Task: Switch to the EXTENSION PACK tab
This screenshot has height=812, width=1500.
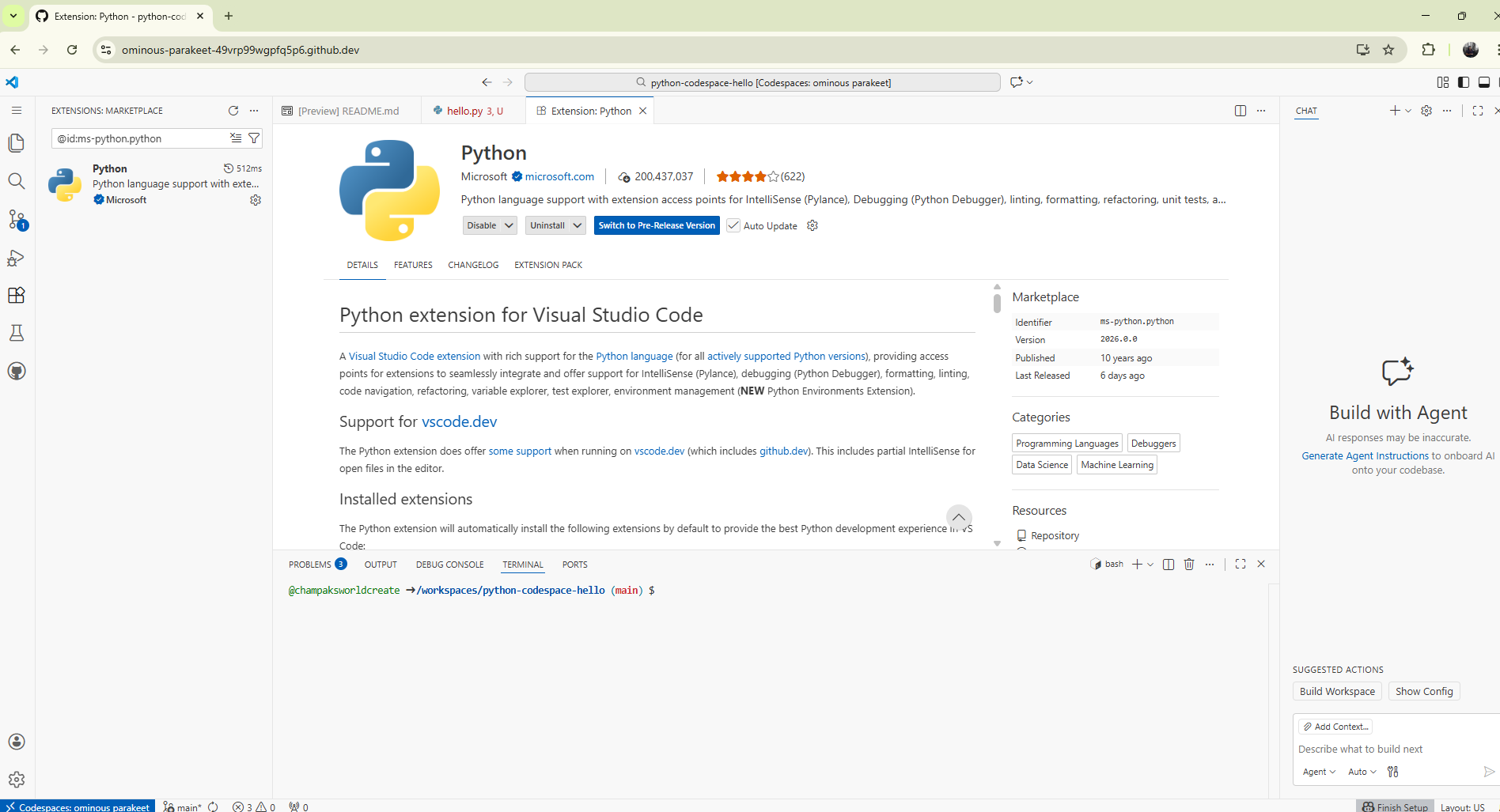Action: tap(548, 266)
